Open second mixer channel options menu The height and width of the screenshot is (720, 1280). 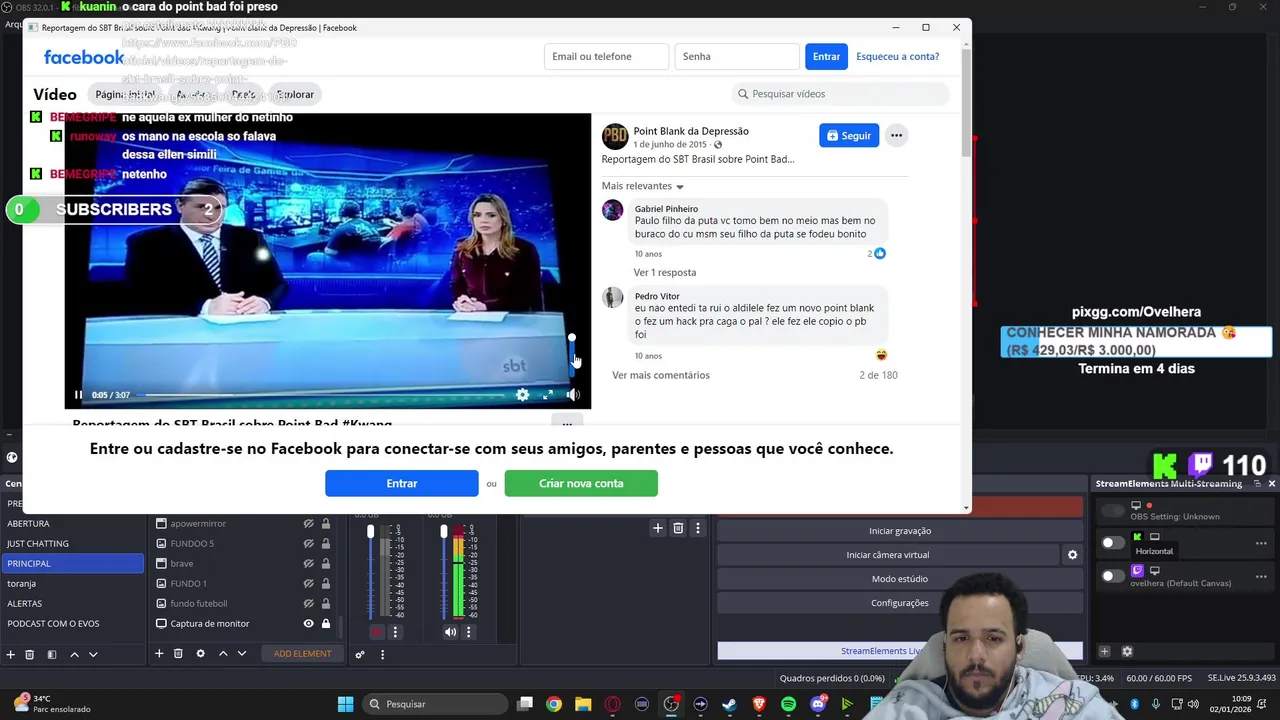[x=468, y=632]
